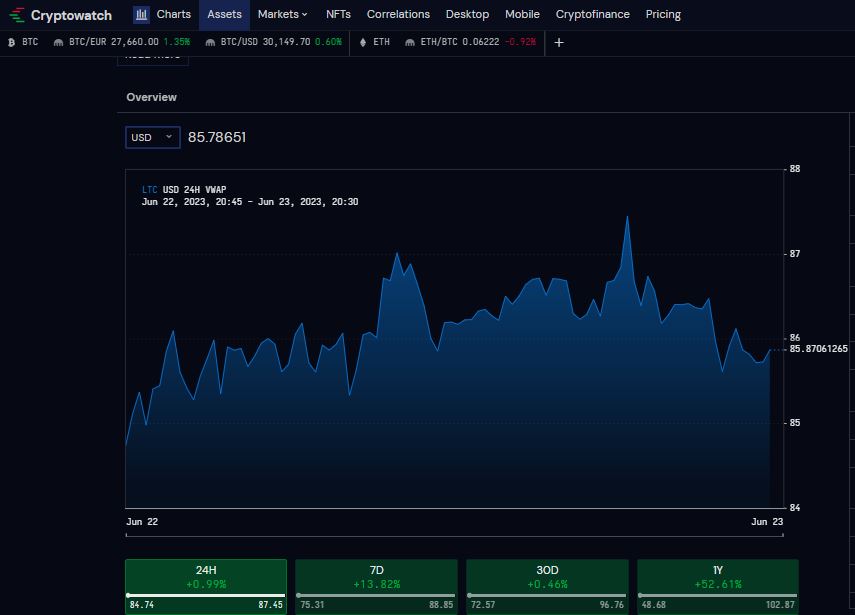The height and width of the screenshot is (615, 855).
Task: Open the plus button to add a ticker pair
Action: click(x=558, y=43)
